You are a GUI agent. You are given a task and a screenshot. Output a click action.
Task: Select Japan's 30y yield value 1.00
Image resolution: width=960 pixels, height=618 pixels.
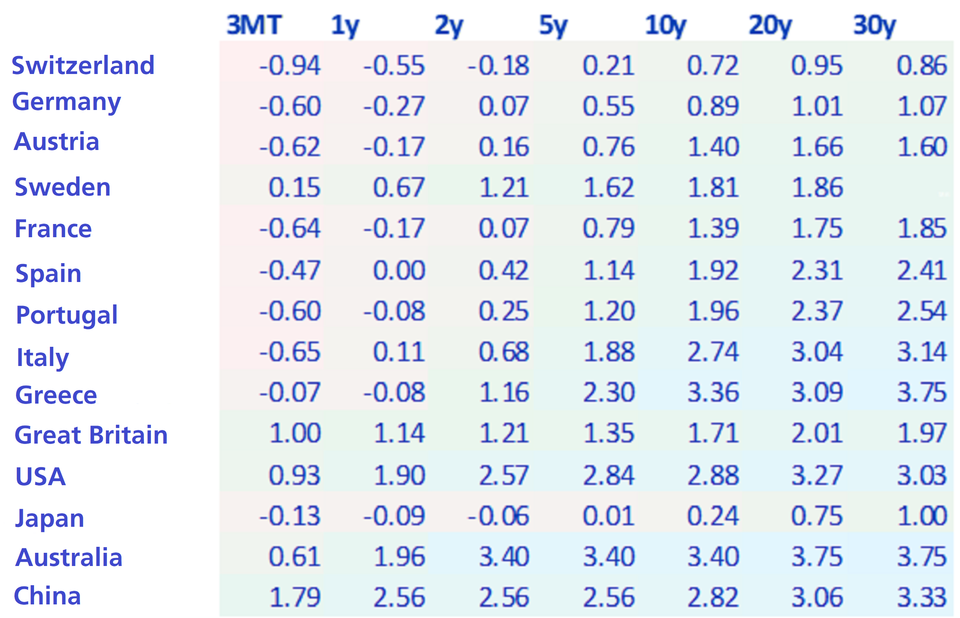(921, 516)
